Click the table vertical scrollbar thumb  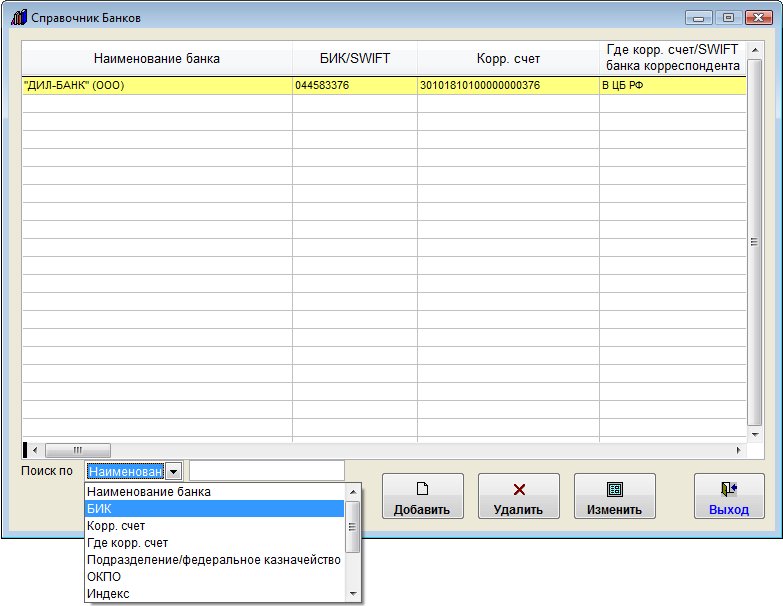tap(755, 242)
